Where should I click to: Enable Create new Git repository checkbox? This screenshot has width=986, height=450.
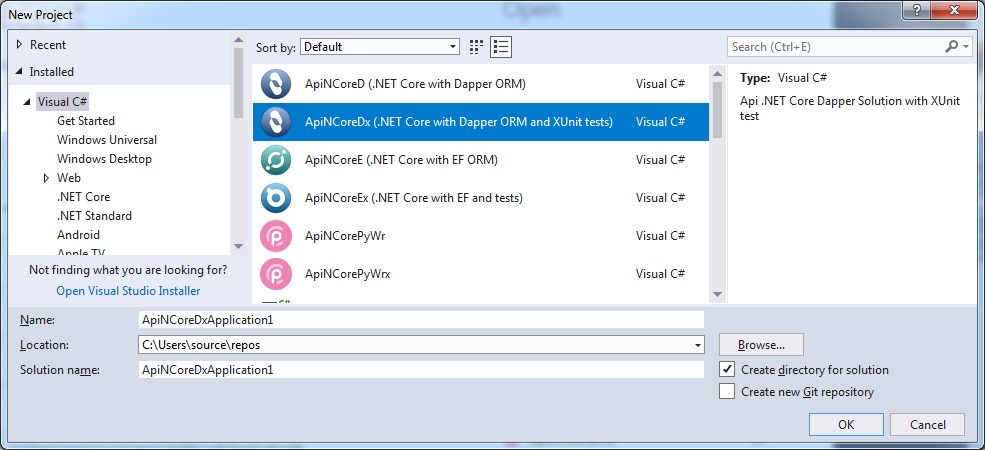[x=727, y=391]
